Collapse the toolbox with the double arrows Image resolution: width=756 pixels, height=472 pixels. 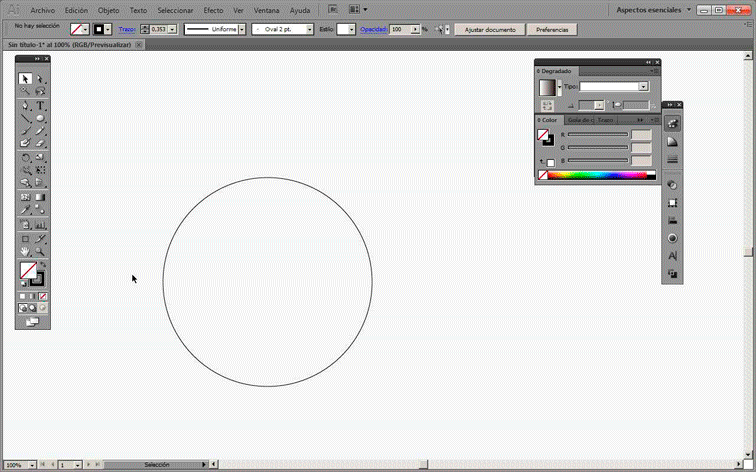pyautogui.click(x=37, y=59)
